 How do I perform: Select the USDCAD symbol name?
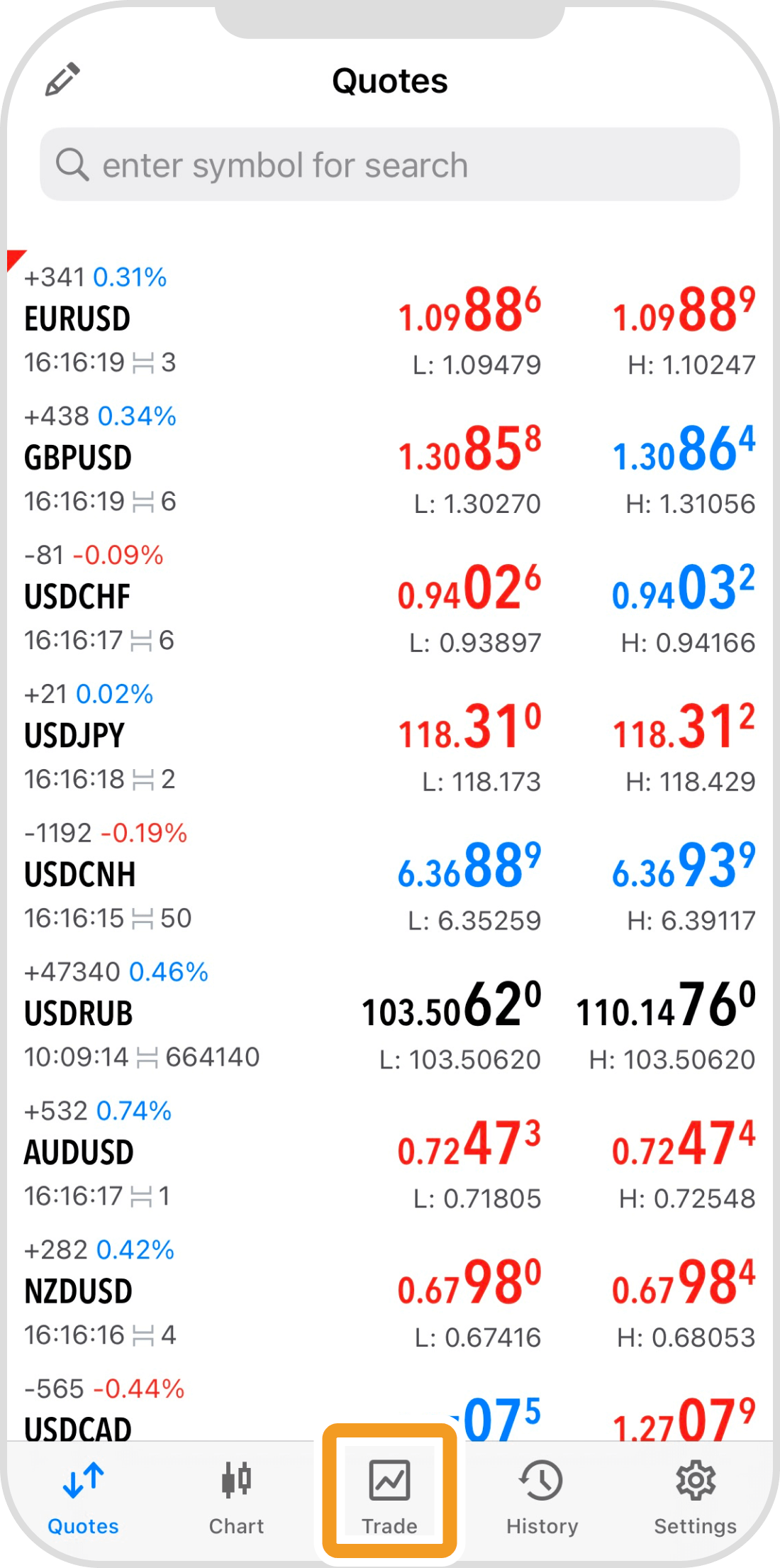point(78,1428)
